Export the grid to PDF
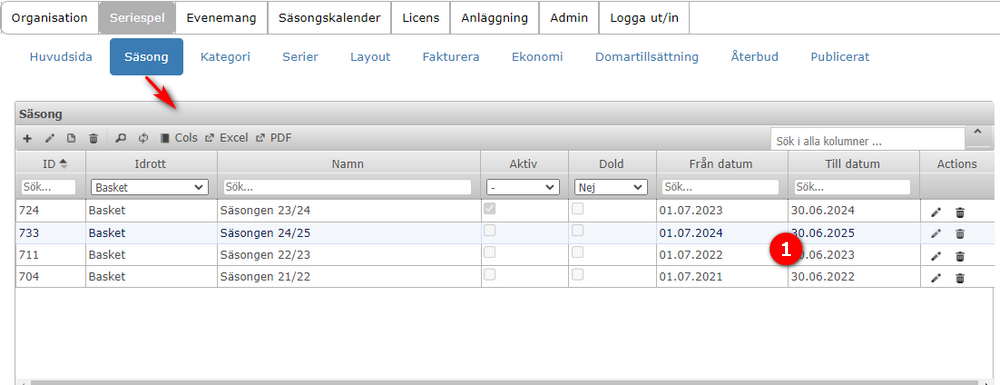The width and height of the screenshot is (1000, 385). tap(274, 138)
